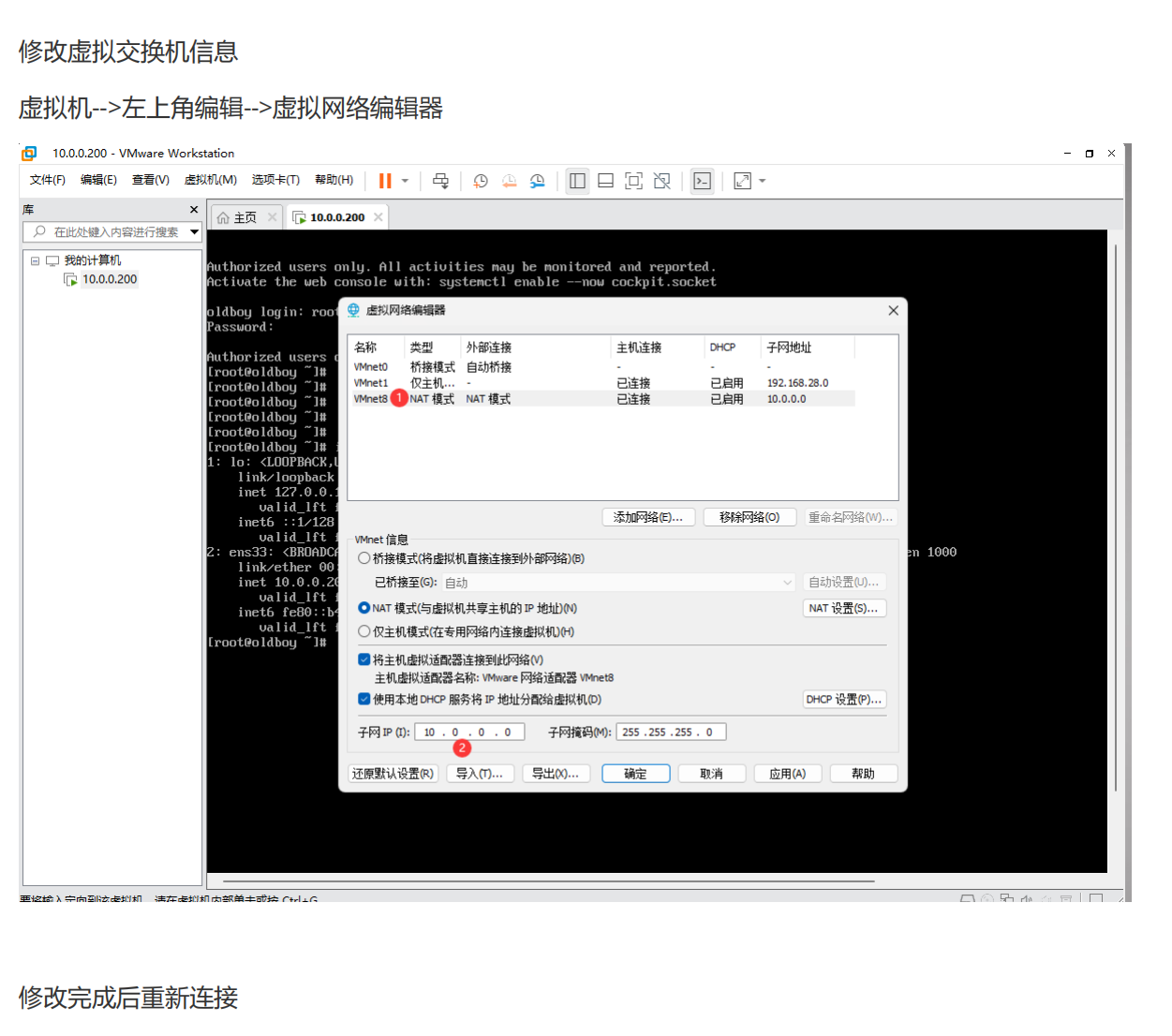The width and height of the screenshot is (1172, 1036).
Task: Toggle 使用本地 DHCP 服务 checkbox
Action: click(363, 699)
